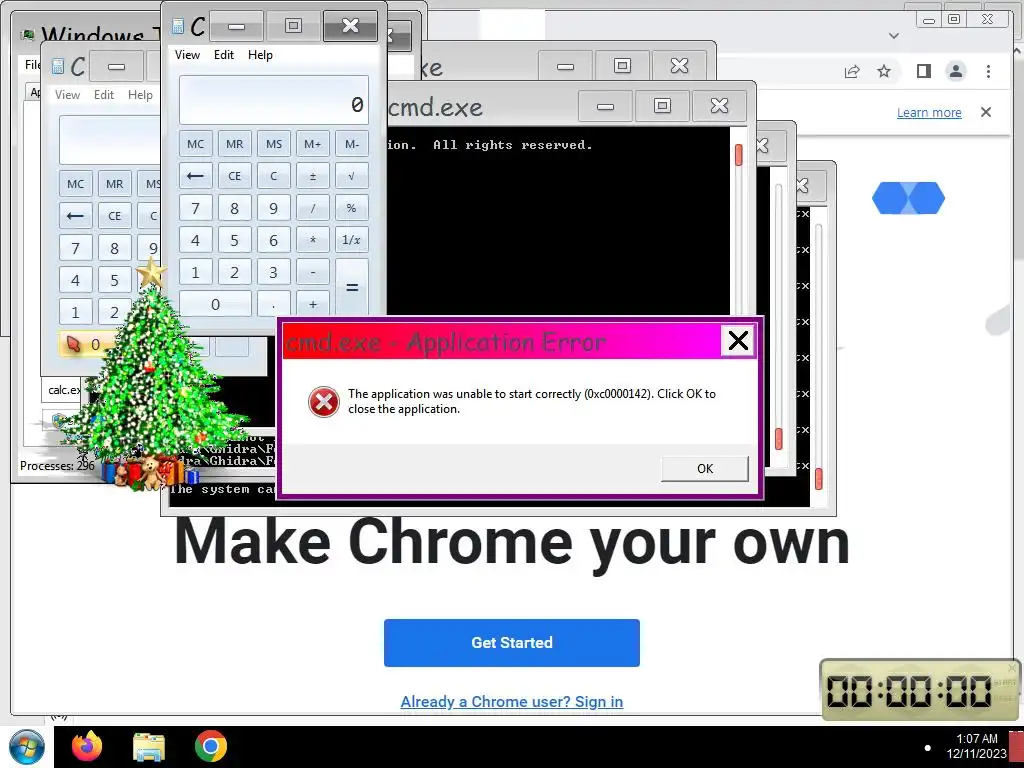Click the 1/x reciprocal key on front Calculator
The height and width of the screenshot is (768, 1024).
click(352, 240)
